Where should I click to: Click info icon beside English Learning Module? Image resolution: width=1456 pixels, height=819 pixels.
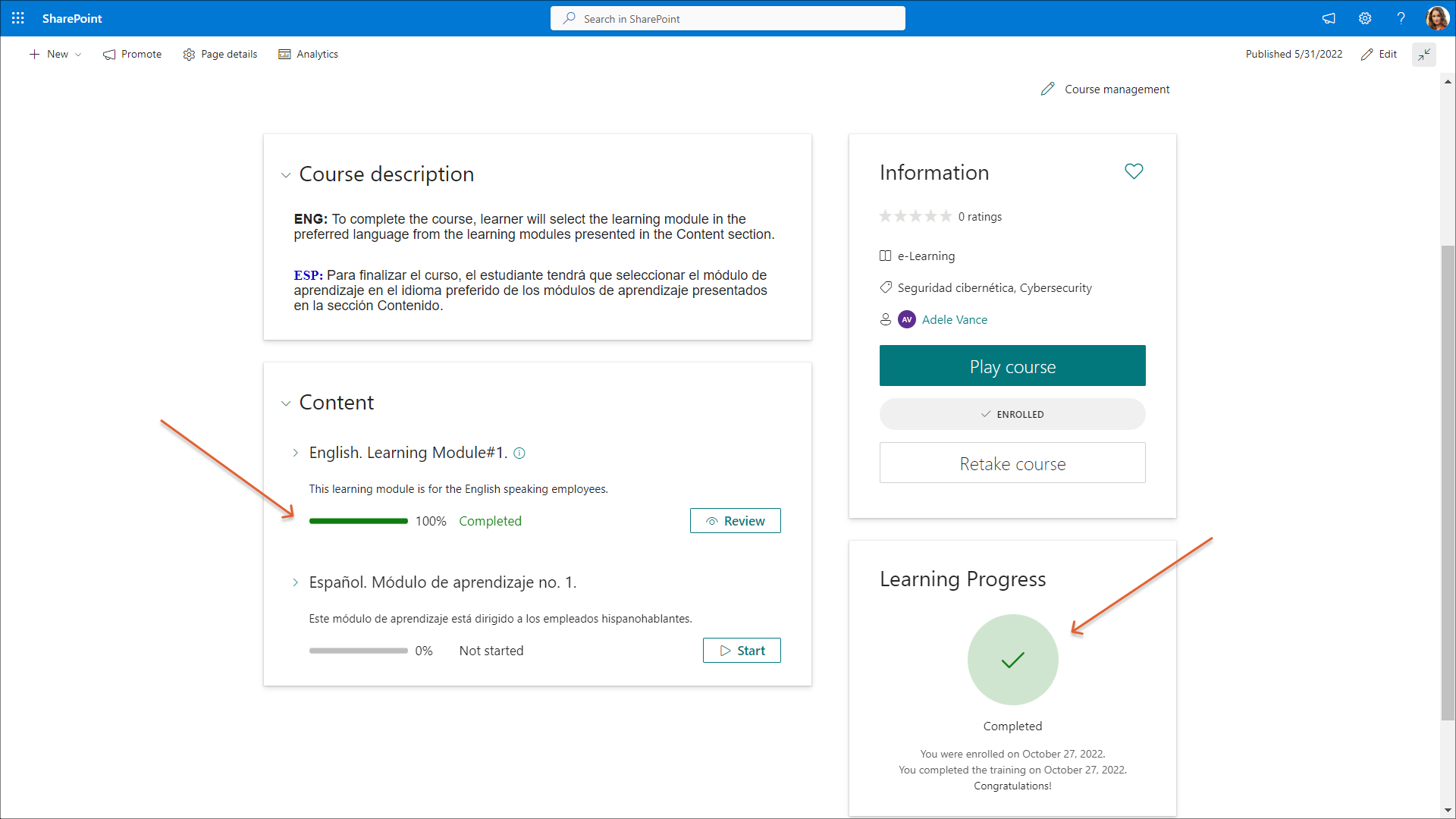pos(519,453)
